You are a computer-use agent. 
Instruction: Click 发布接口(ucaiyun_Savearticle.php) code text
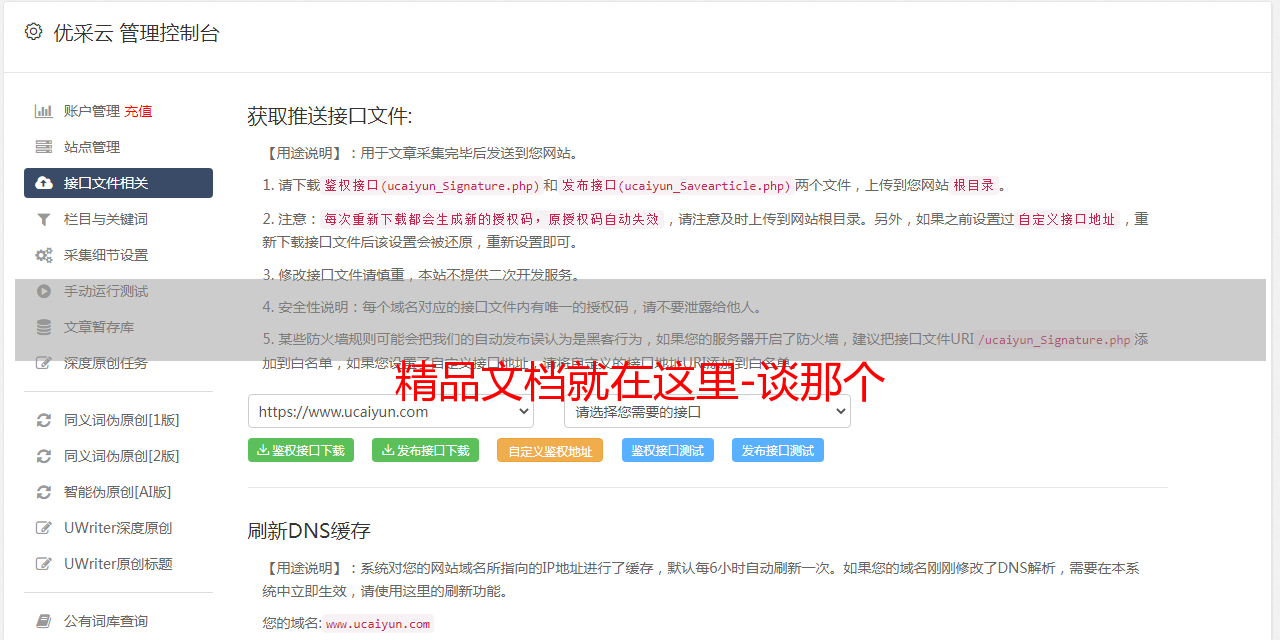click(676, 185)
